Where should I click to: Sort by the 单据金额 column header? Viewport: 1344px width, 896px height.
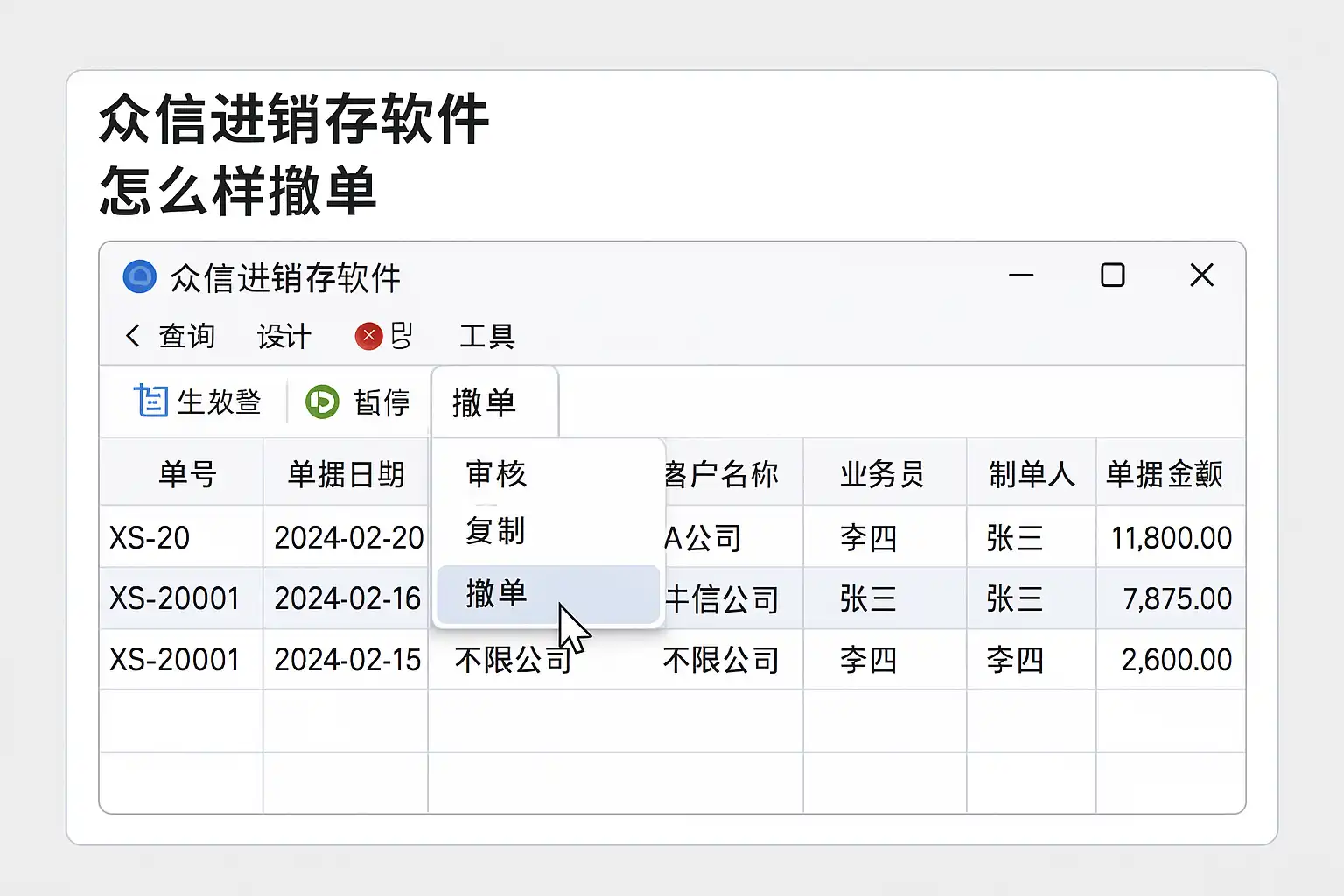pos(1165,474)
